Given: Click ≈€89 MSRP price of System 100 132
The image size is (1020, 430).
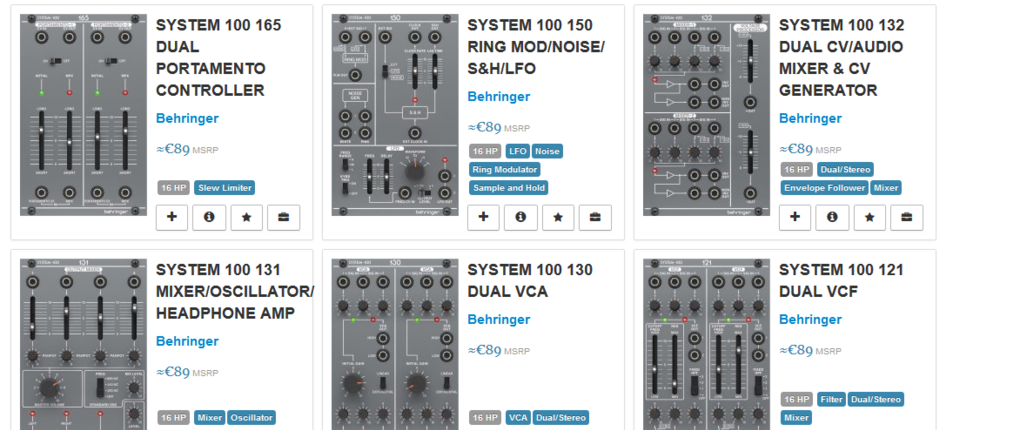Looking at the screenshot, I should pos(811,150).
